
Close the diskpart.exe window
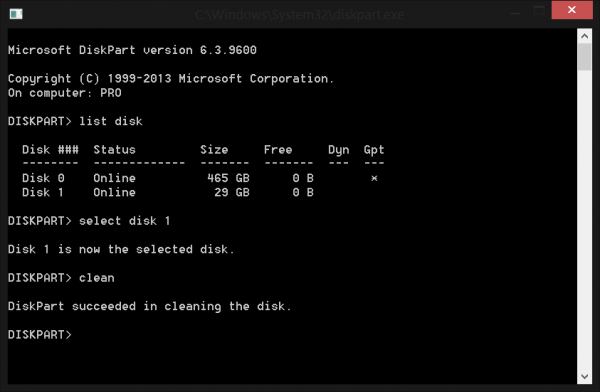(572, 10)
